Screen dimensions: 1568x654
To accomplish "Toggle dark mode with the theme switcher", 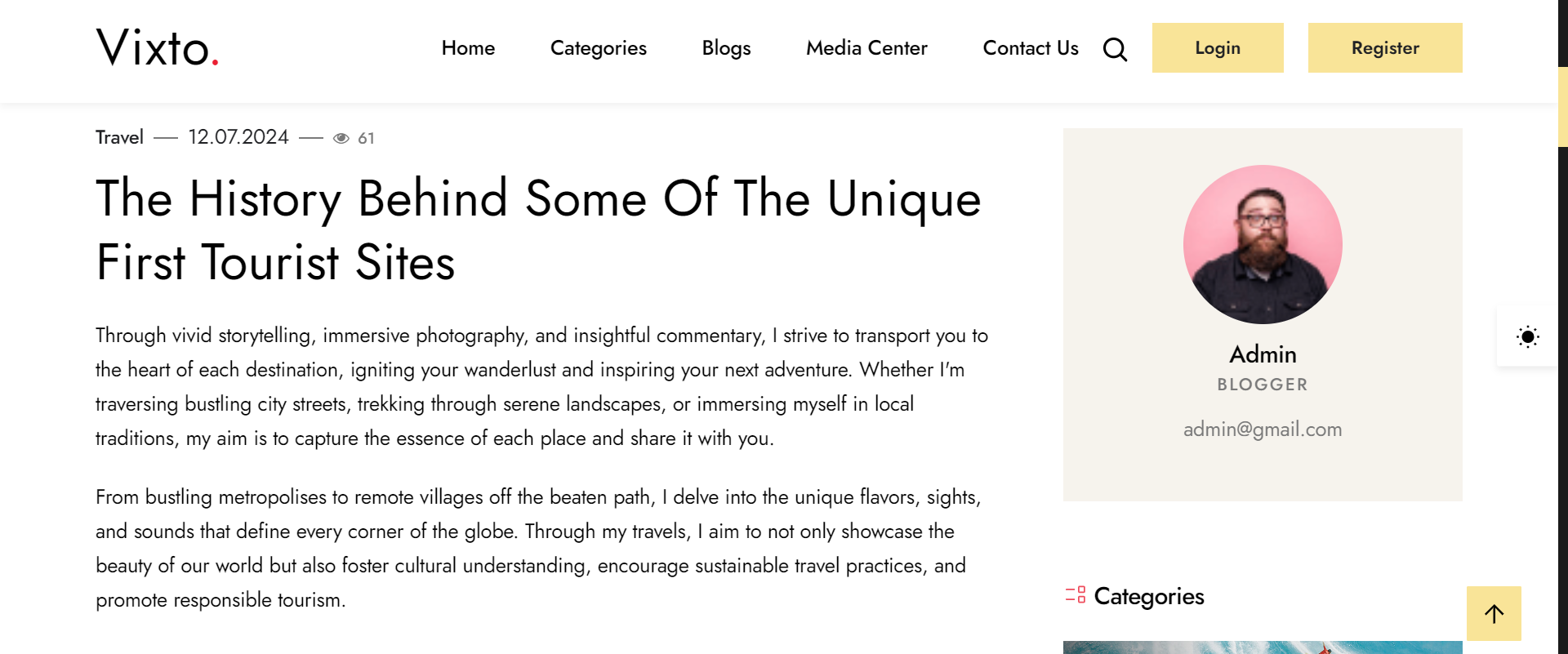I will coord(1526,336).
